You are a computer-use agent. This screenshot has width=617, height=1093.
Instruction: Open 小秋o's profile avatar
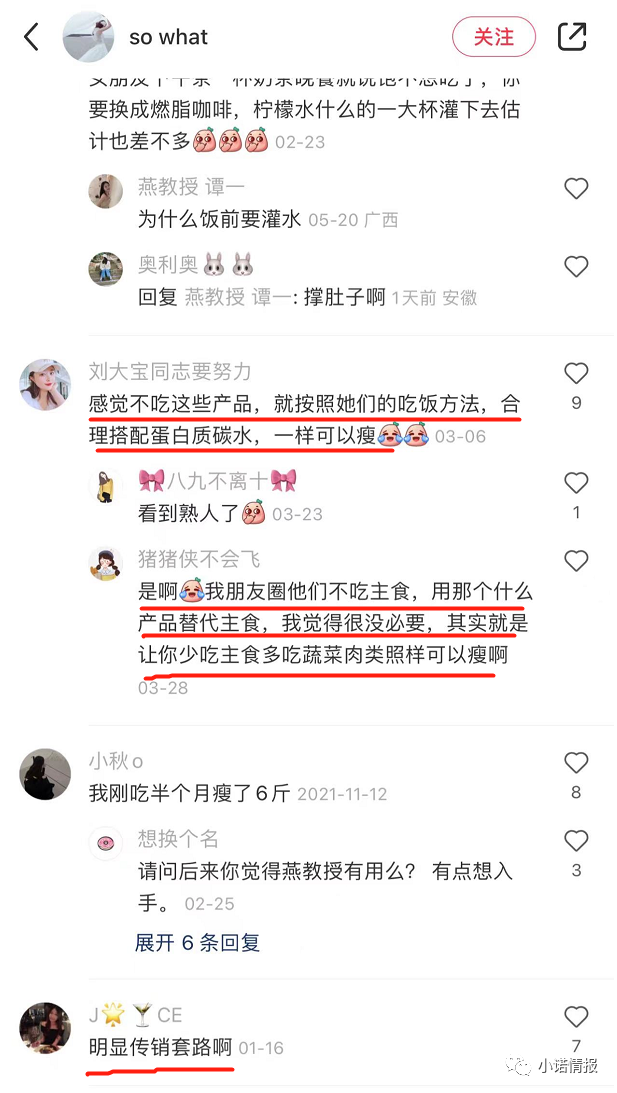point(45,774)
